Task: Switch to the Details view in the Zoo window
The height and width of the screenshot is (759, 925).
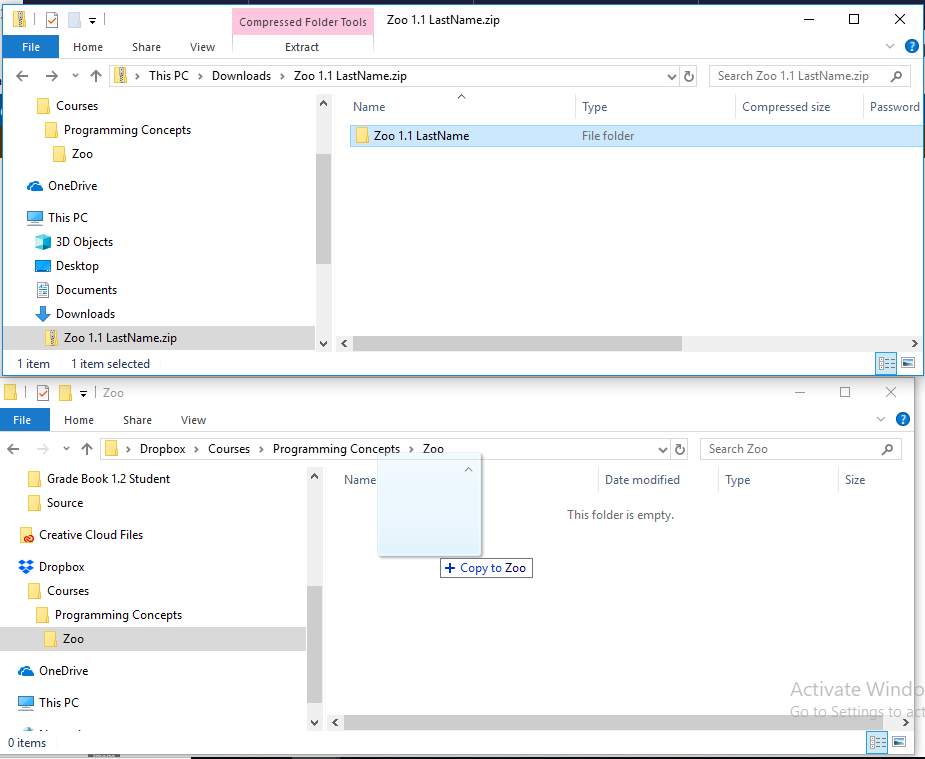Action: tap(877, 742)
